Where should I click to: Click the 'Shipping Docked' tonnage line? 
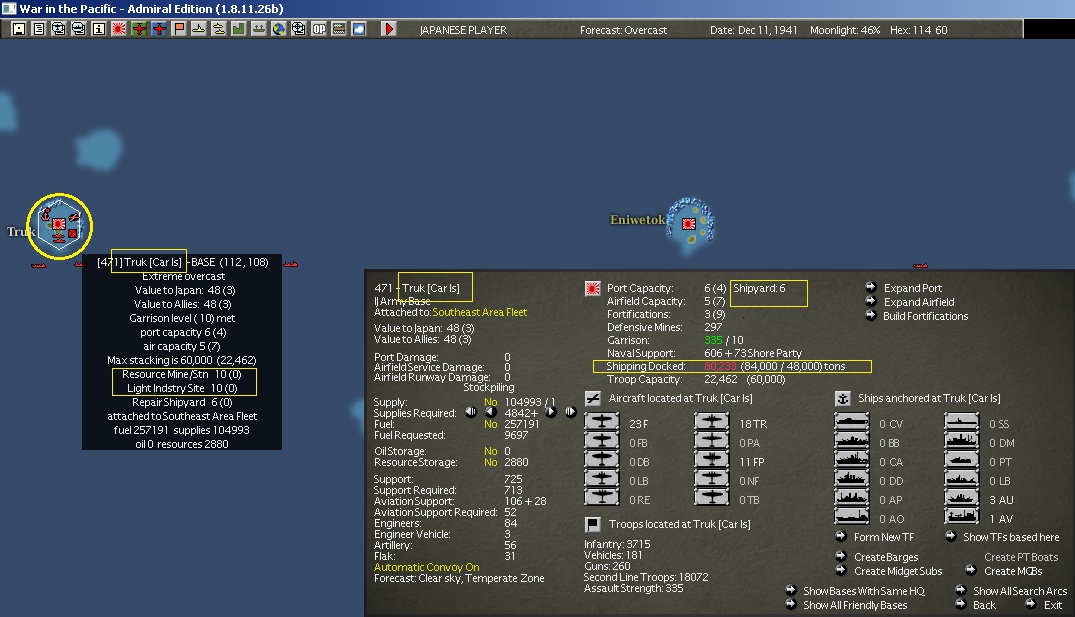point(732,366)
